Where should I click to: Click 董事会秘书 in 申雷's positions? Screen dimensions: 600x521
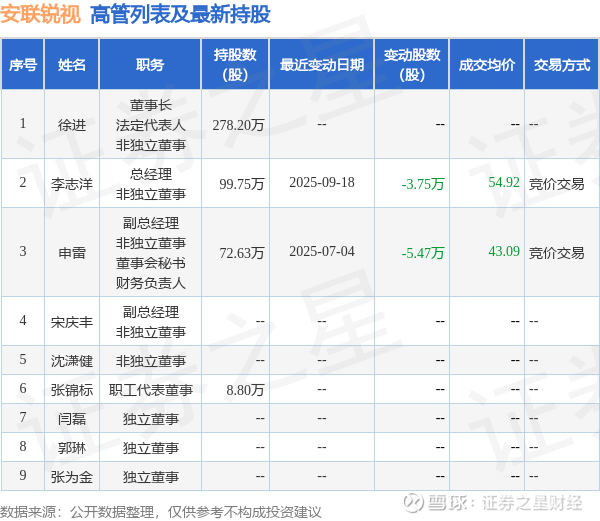[x=151, y=263]
